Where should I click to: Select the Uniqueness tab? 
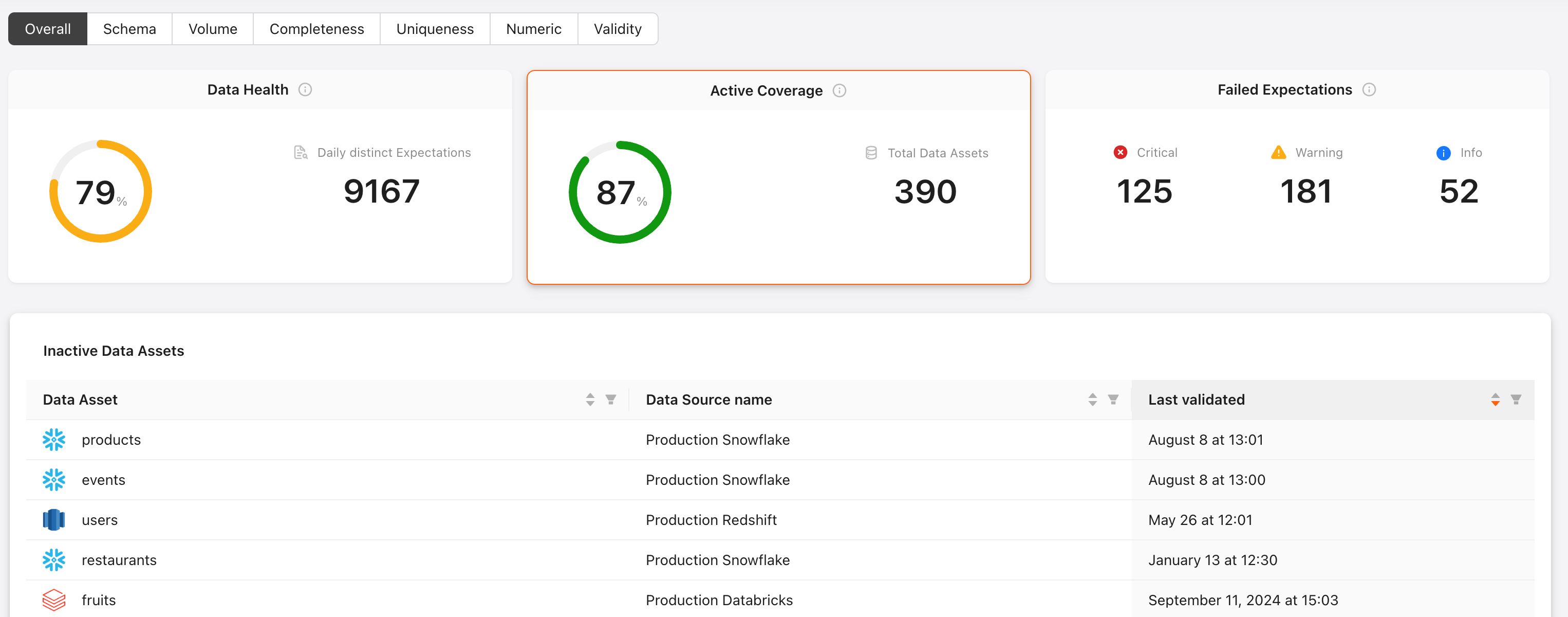coord(435,29)
